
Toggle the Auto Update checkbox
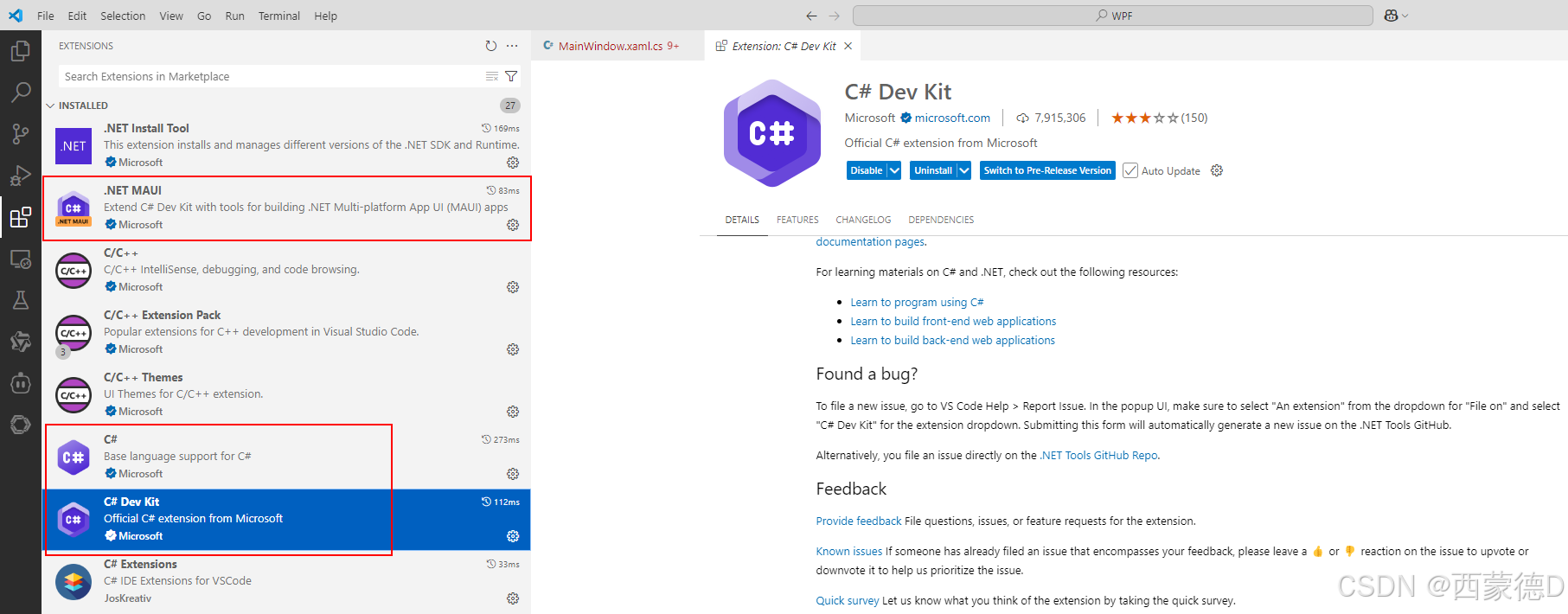coord(1130,170)
